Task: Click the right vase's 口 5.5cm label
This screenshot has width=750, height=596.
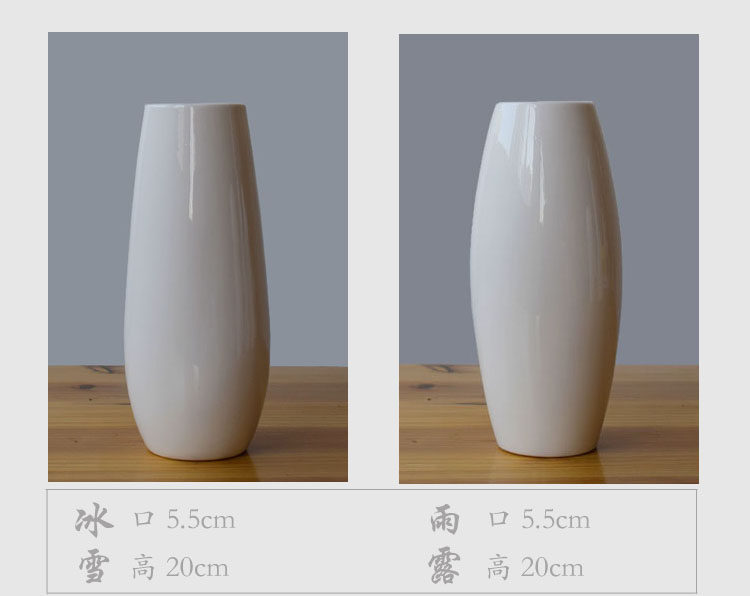Action: point(539,519)
